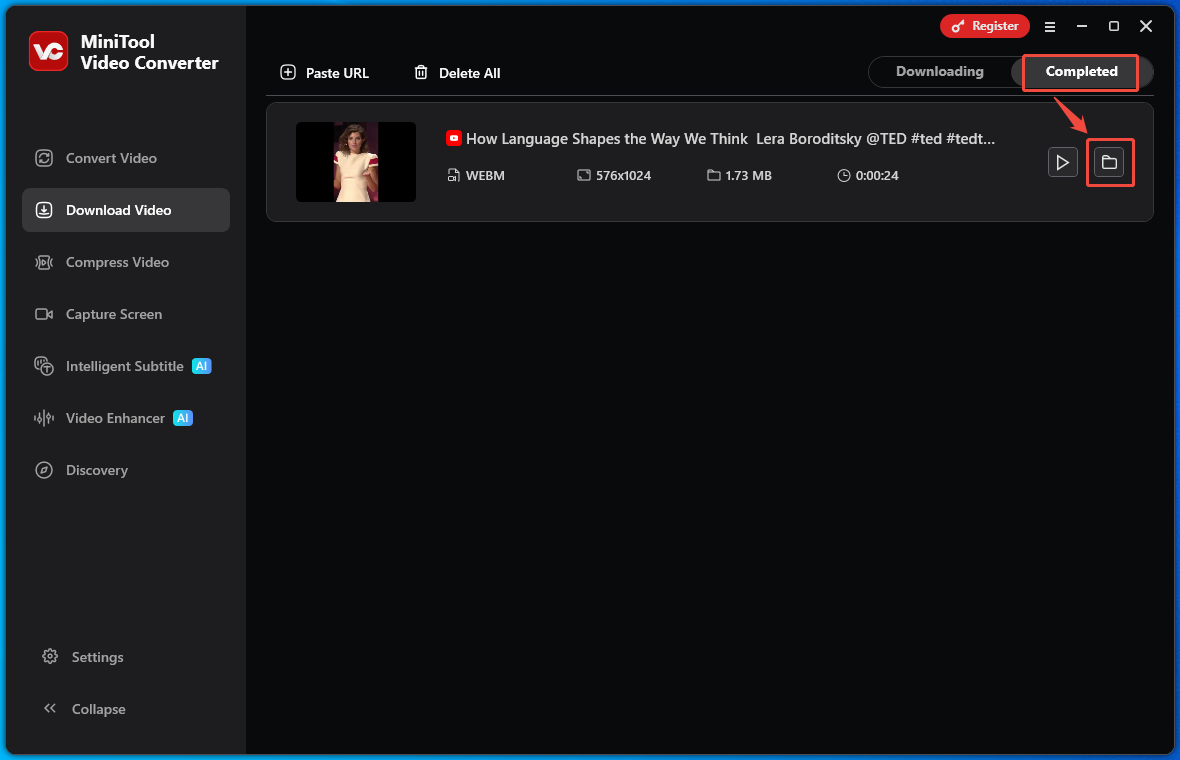Screen dimensions: 1180x760
Task: Click the 0:00:24 duration value
Action: (x=877, y=175)
